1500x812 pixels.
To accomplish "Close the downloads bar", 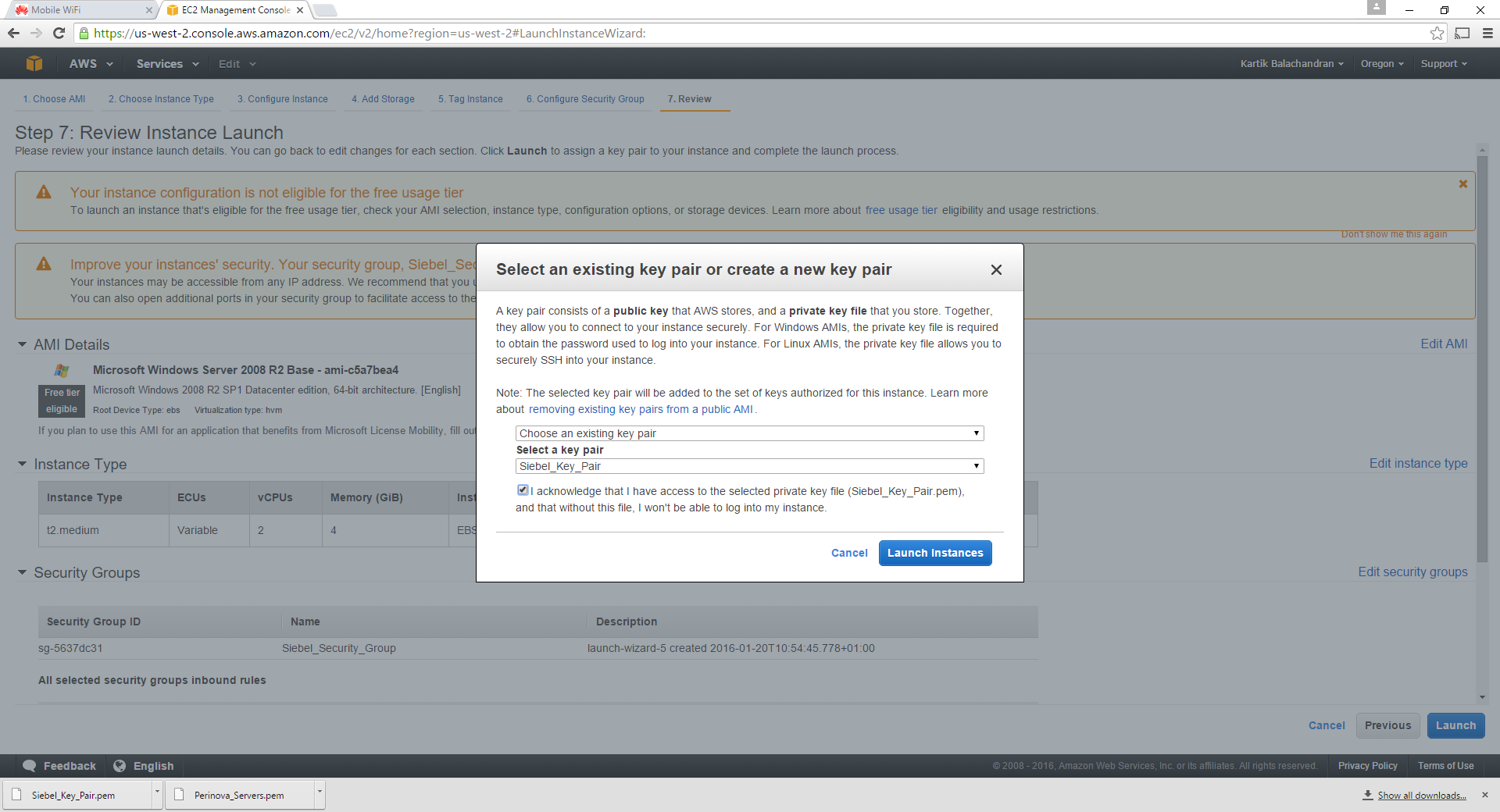I will pos(1485,795).
